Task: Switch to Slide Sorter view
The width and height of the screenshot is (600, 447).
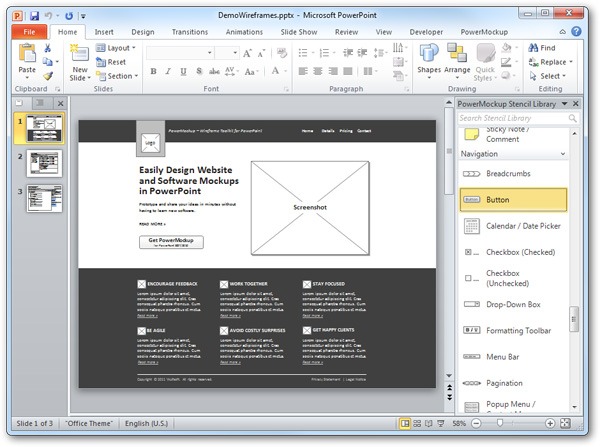Action: (x=417, y=423)
